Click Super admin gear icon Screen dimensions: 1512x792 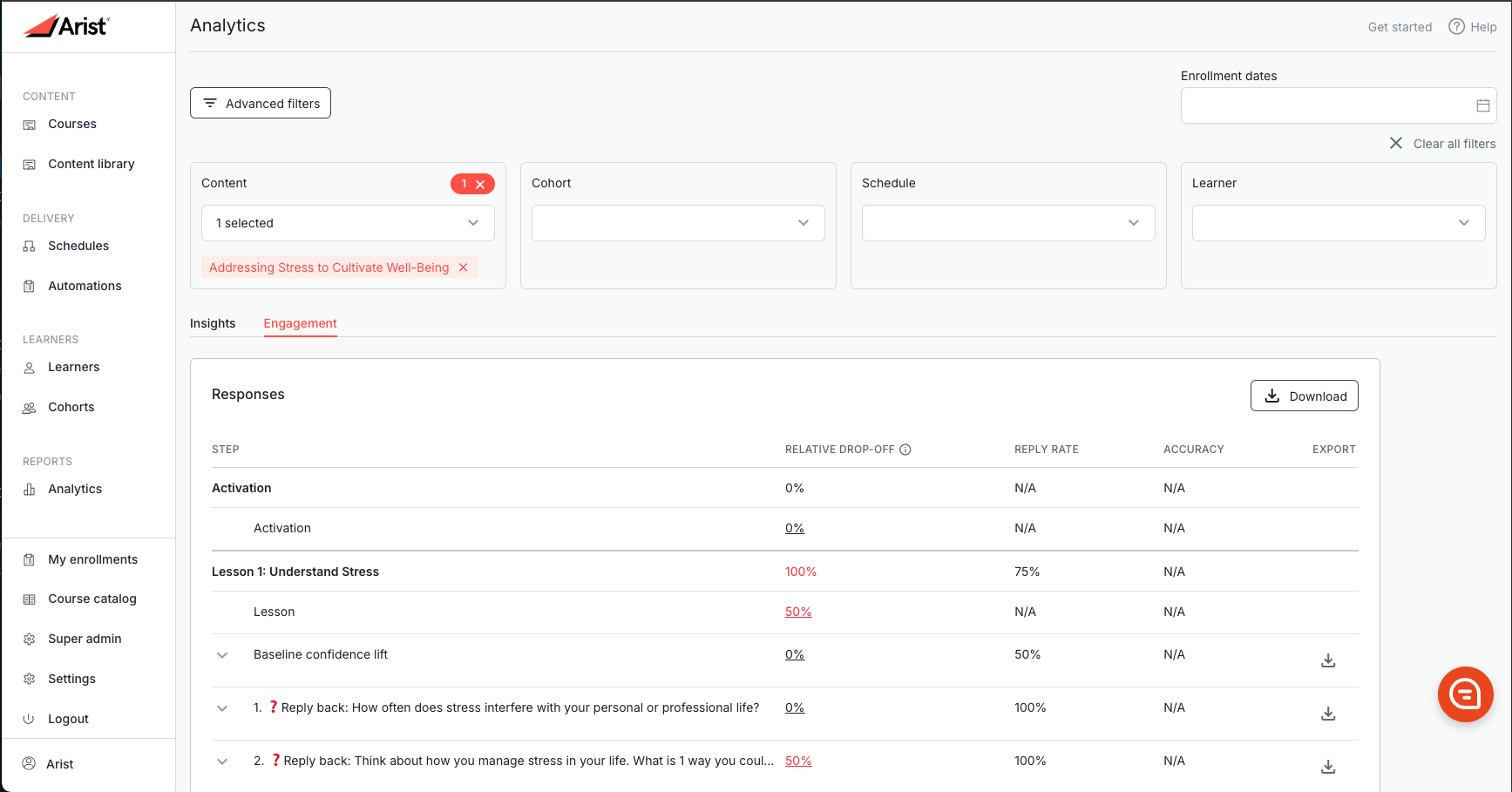coord(29,640)
